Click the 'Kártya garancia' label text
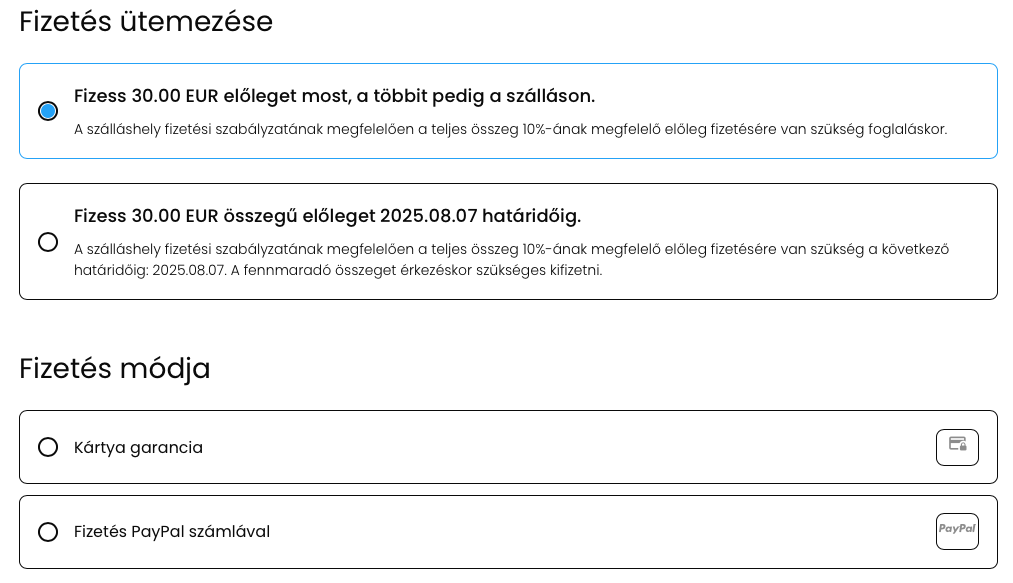 tap(138, 447)
